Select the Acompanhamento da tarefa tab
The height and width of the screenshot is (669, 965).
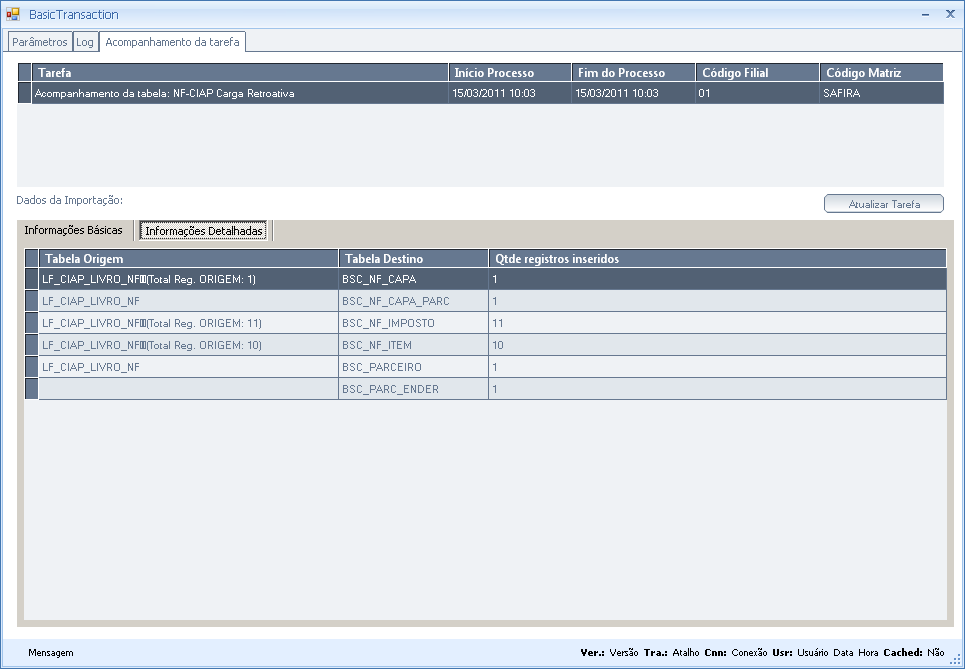click(x=172, y=42)
